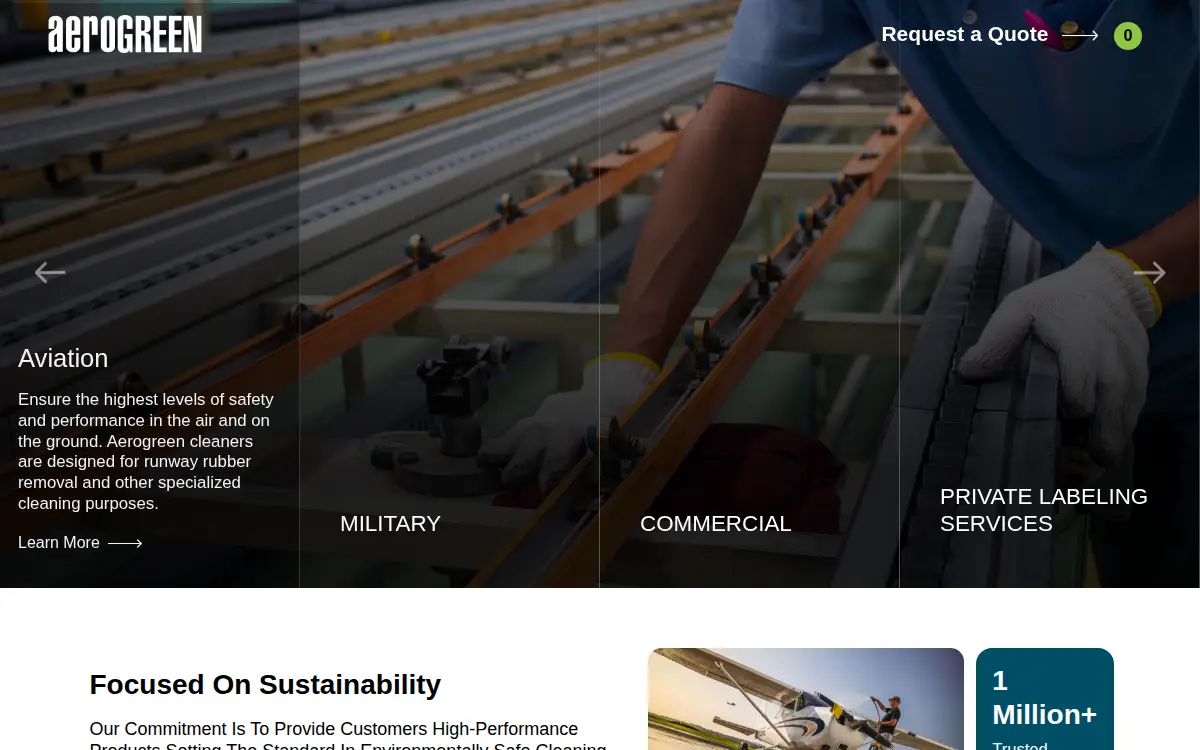This screenshot has height=750, width=1200.
Task: Open the Aerogreen logo homepage link
Action: (125, 35)
